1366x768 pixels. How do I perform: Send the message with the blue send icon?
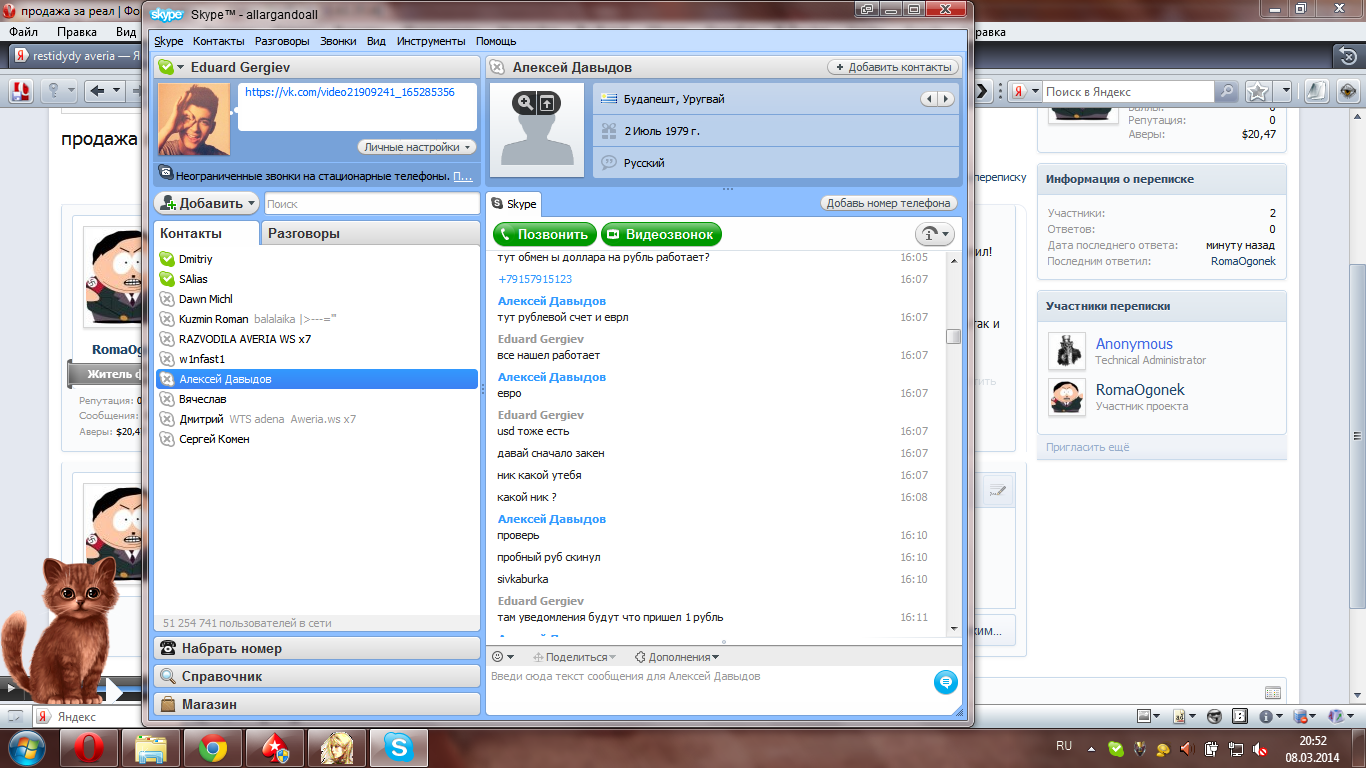click(945, 682)
